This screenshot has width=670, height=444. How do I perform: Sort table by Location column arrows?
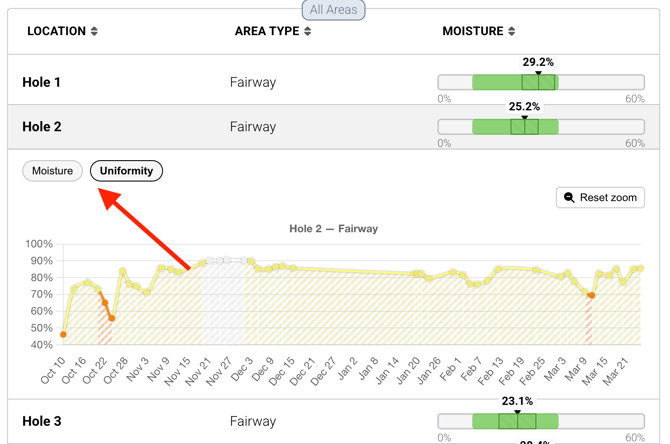[94, 31]
